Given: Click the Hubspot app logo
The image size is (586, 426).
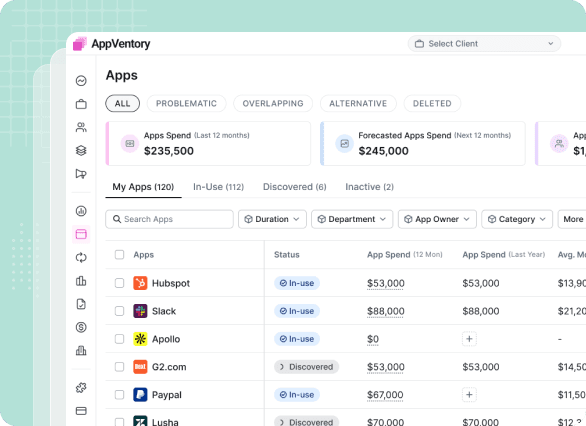Looking at the screenshot, I should [140, 283].
